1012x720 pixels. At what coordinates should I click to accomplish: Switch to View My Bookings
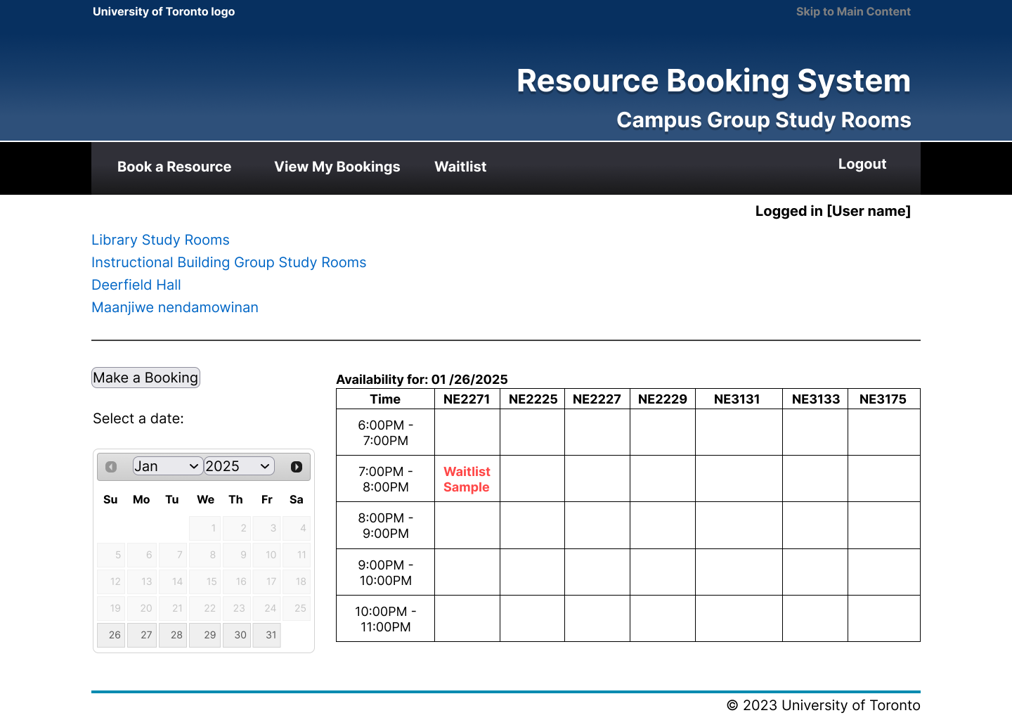coord(337,167)
